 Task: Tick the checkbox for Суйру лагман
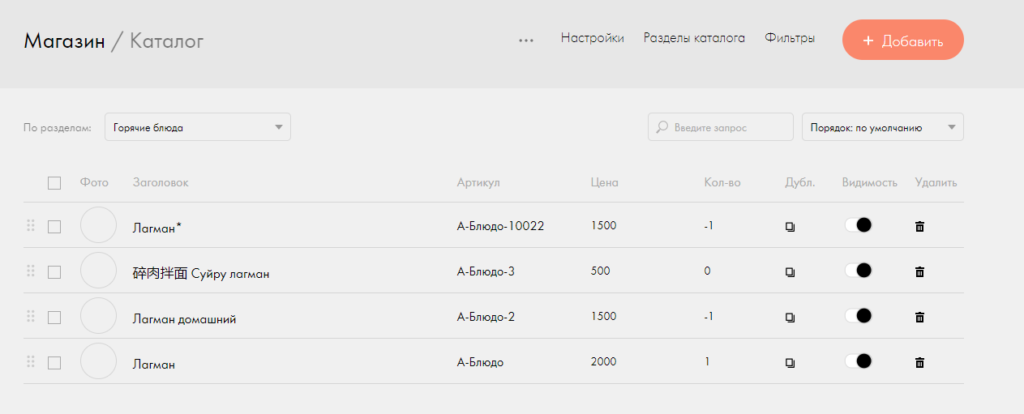54,272
